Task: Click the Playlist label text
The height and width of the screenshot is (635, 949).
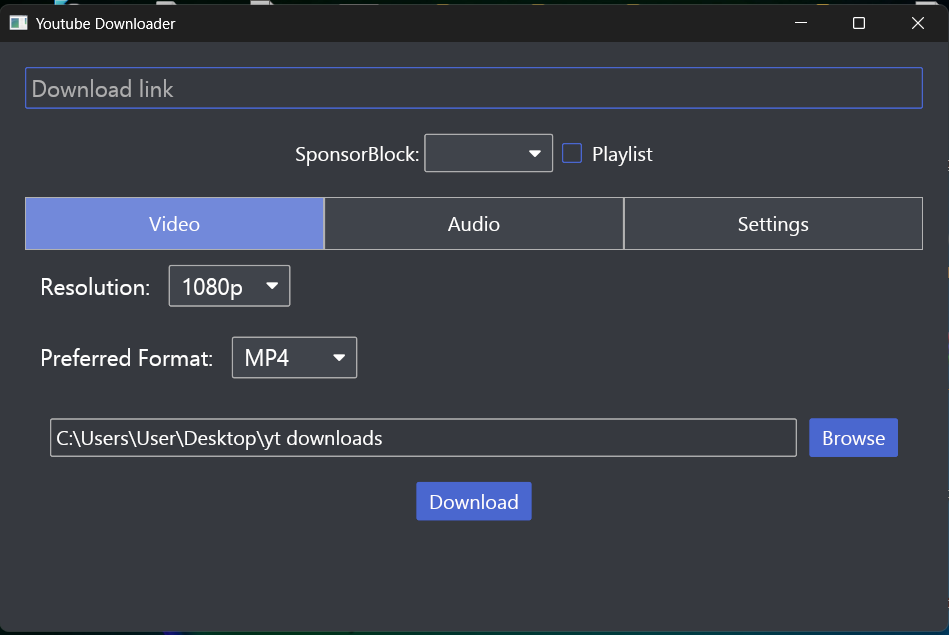Action: point(622,154)
